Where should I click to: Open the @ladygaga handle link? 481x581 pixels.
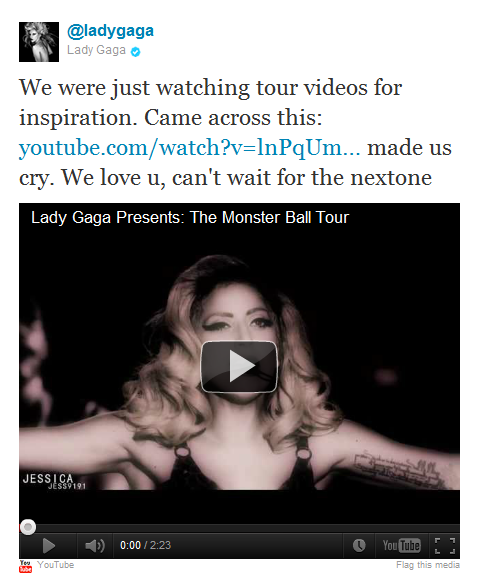point(110,31)
